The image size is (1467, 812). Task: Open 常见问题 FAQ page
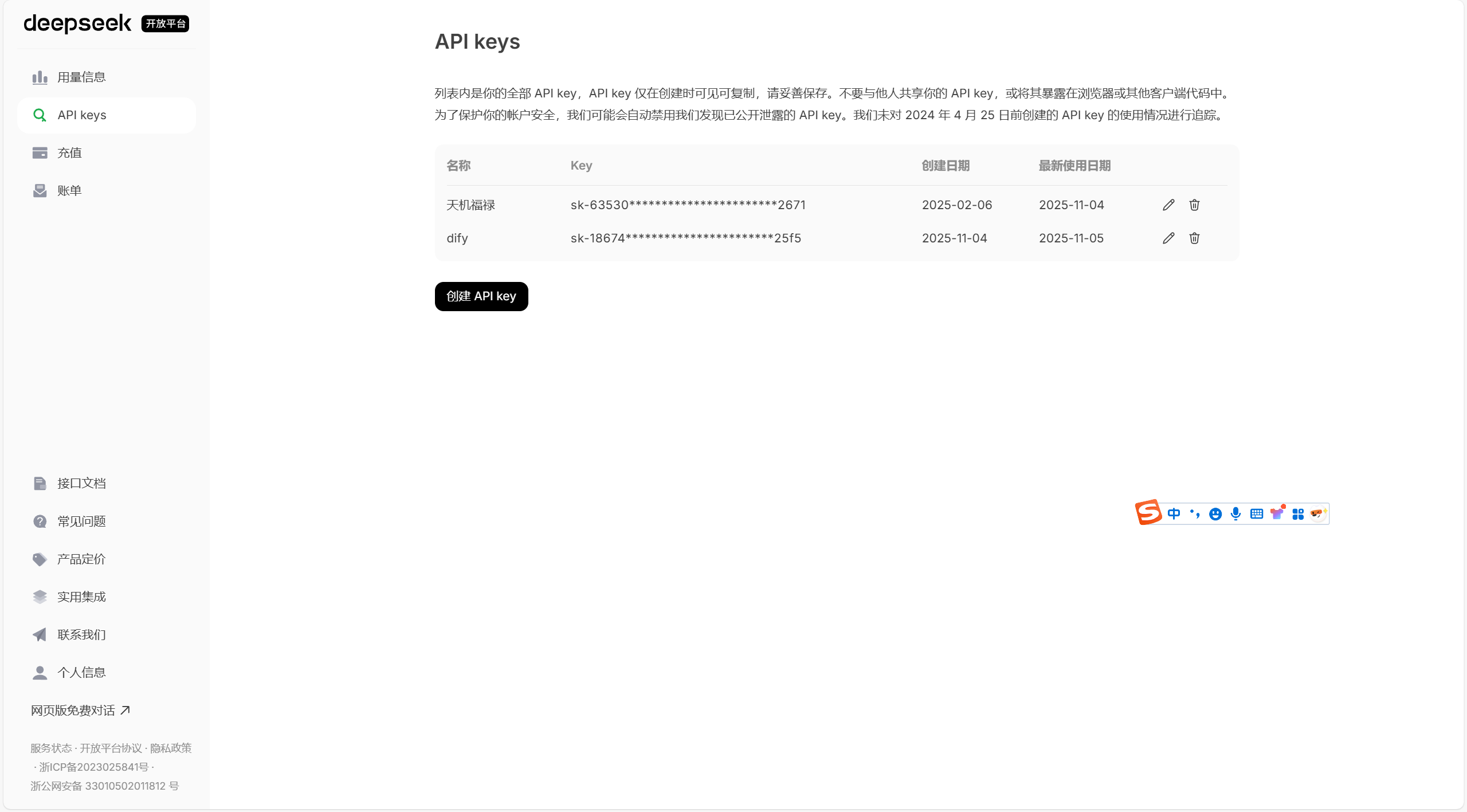81,521
